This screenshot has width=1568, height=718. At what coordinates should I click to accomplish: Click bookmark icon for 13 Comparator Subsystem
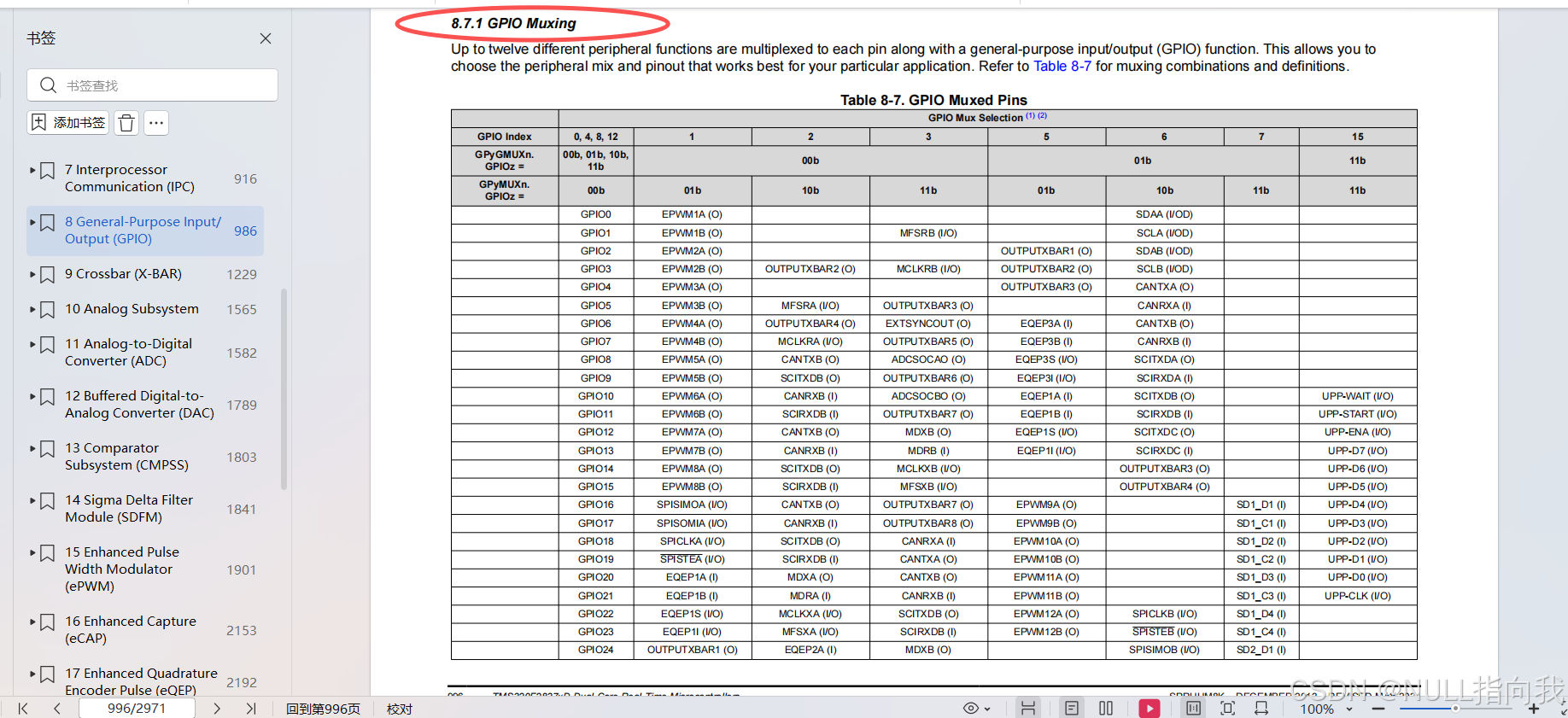click(48, 449)
